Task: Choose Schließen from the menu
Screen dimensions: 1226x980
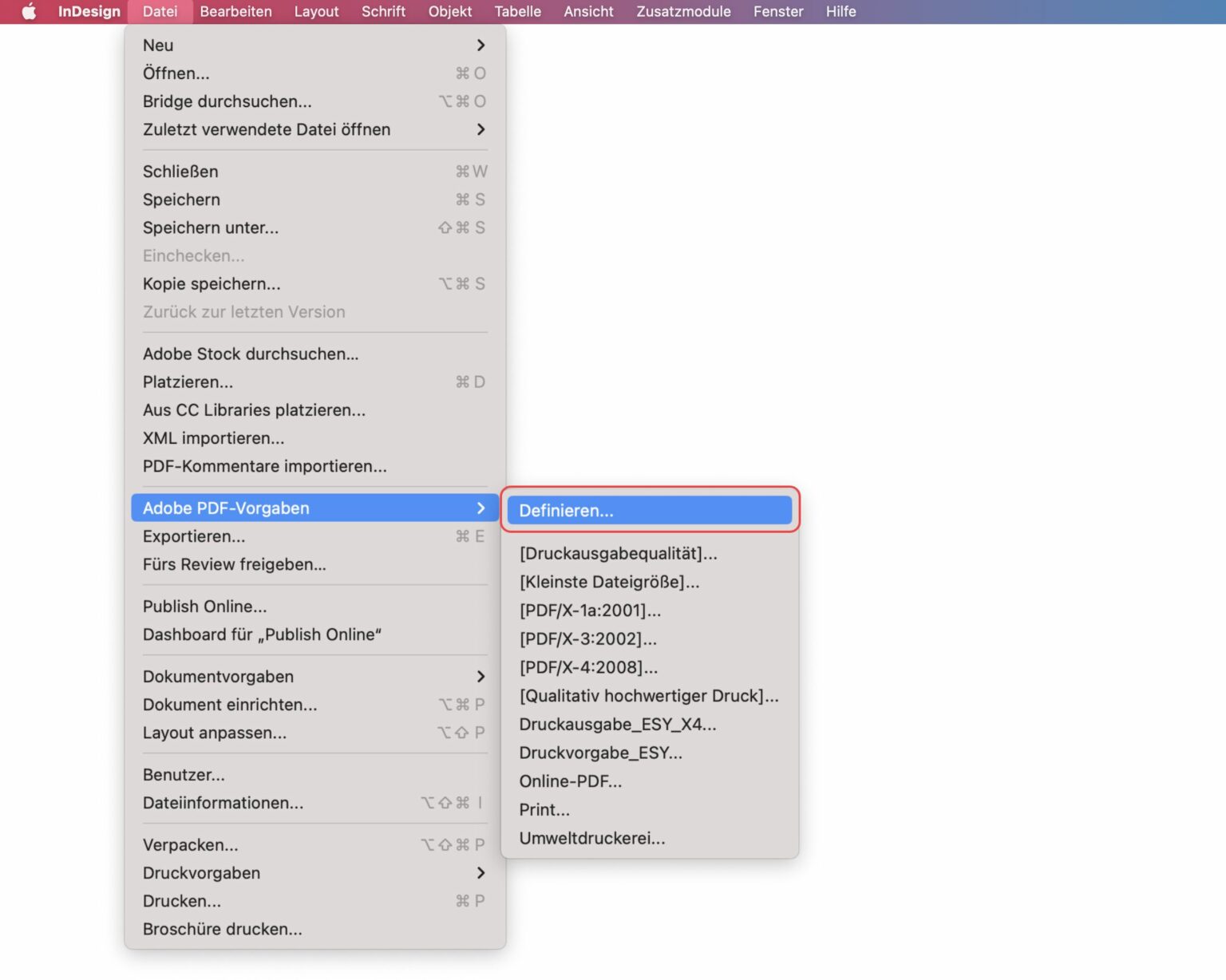Action: tap(314, 172)
